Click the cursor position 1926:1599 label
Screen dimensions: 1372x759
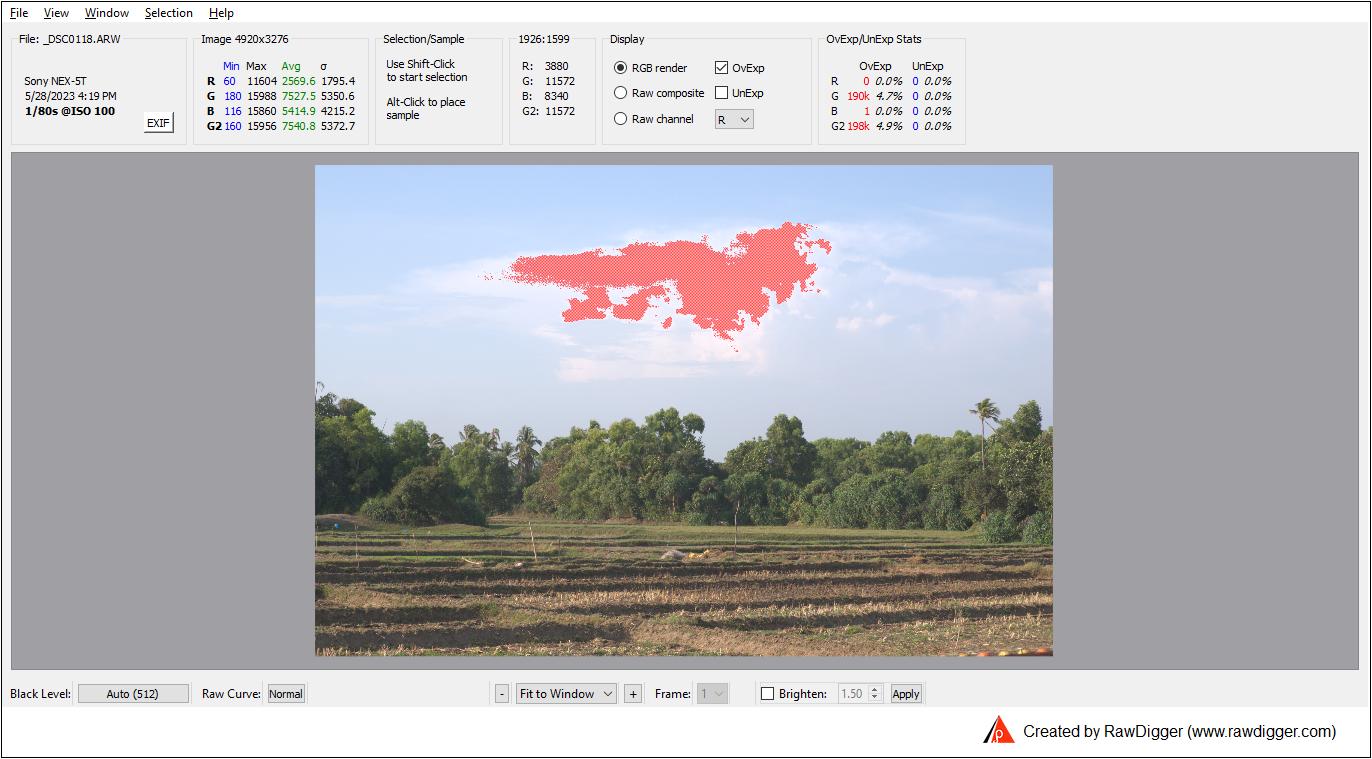(x=544, y=40)
